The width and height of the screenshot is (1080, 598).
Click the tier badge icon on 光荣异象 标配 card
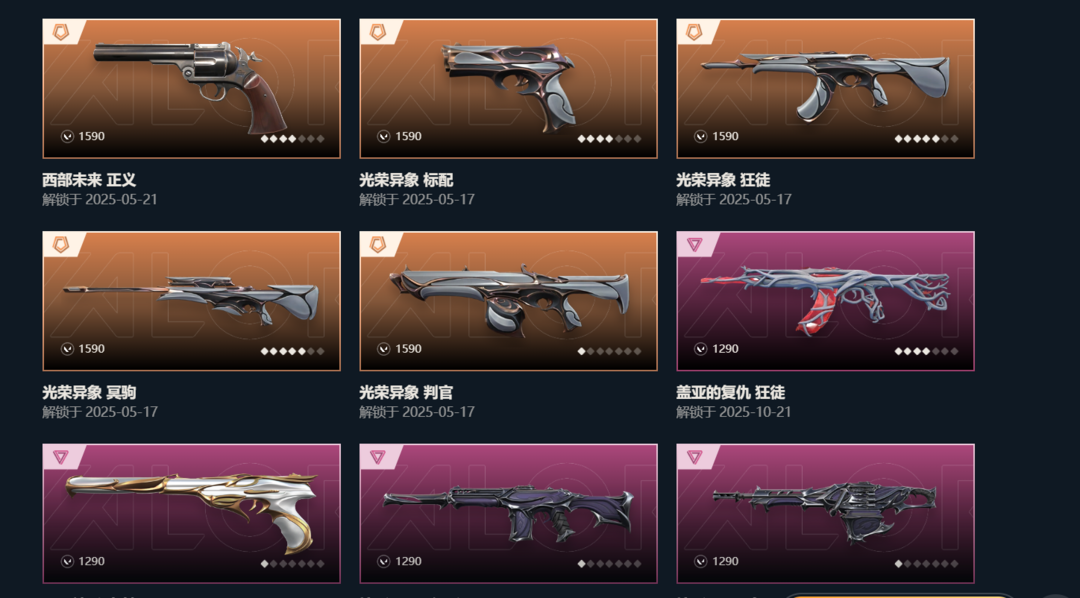point(377,32)
